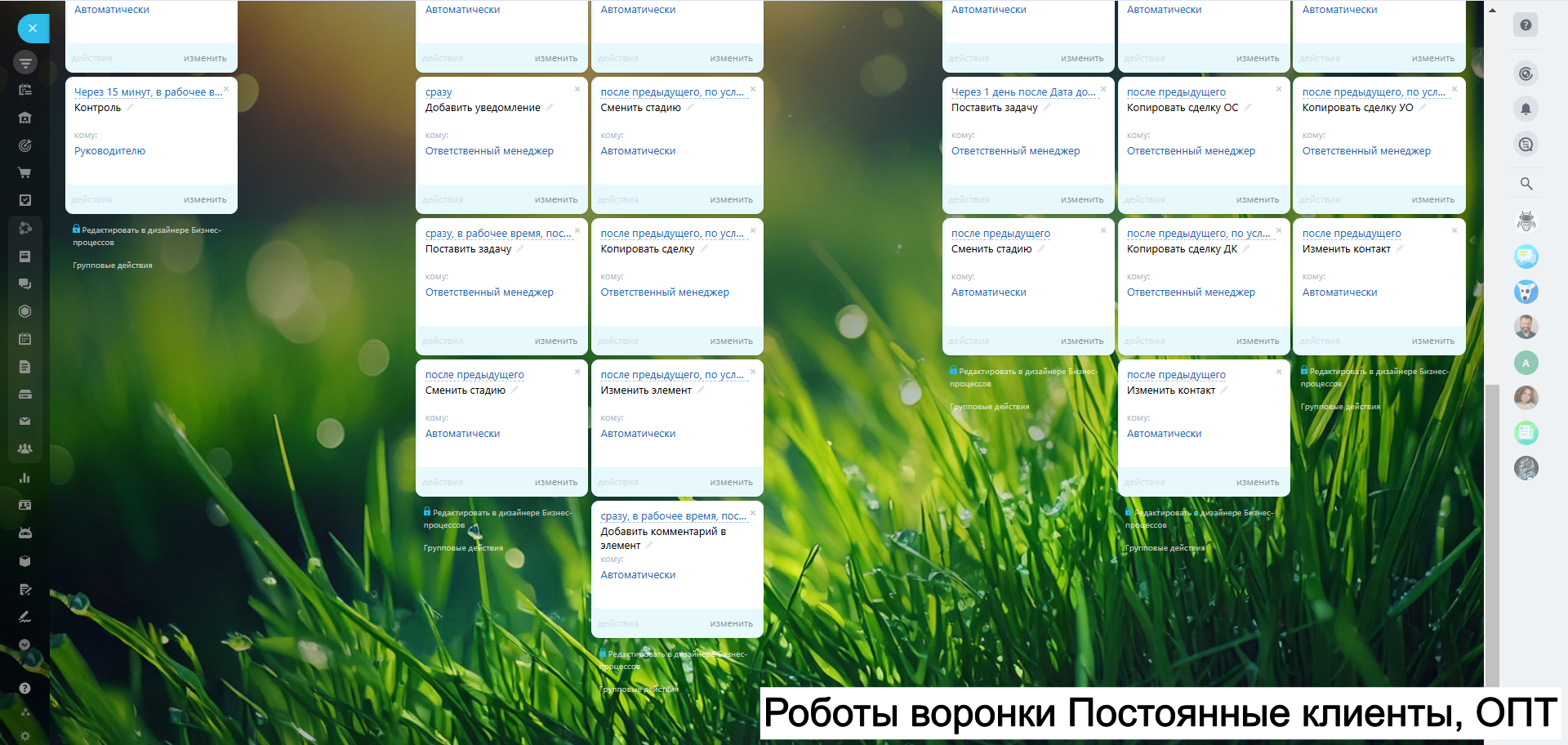The height and width of the screenshot is (745, 1568).
Task: Open the chat list icon below the bell
Action: pos(1526,145)
